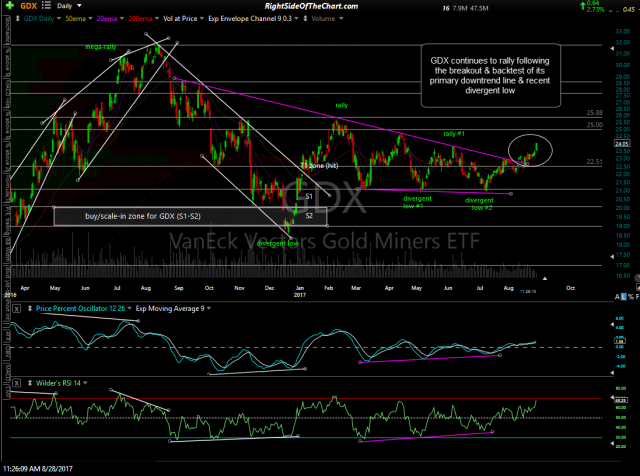Click the RSI current value label on axis

pyautogui.click(x=620, y=401)
